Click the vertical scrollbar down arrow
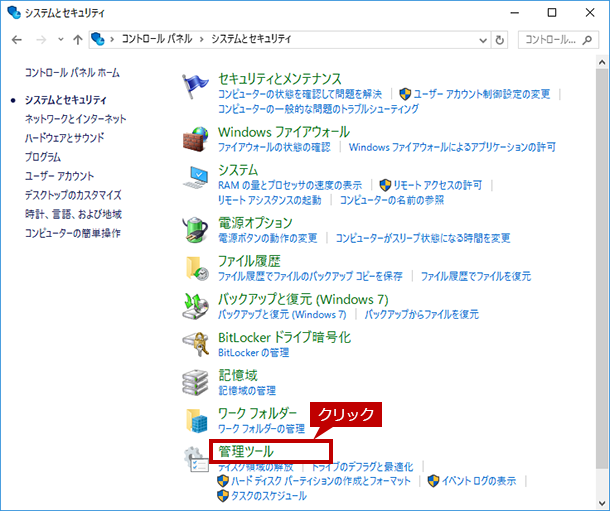The height and width of the screenshot is (511, 610). coord(602,504)
